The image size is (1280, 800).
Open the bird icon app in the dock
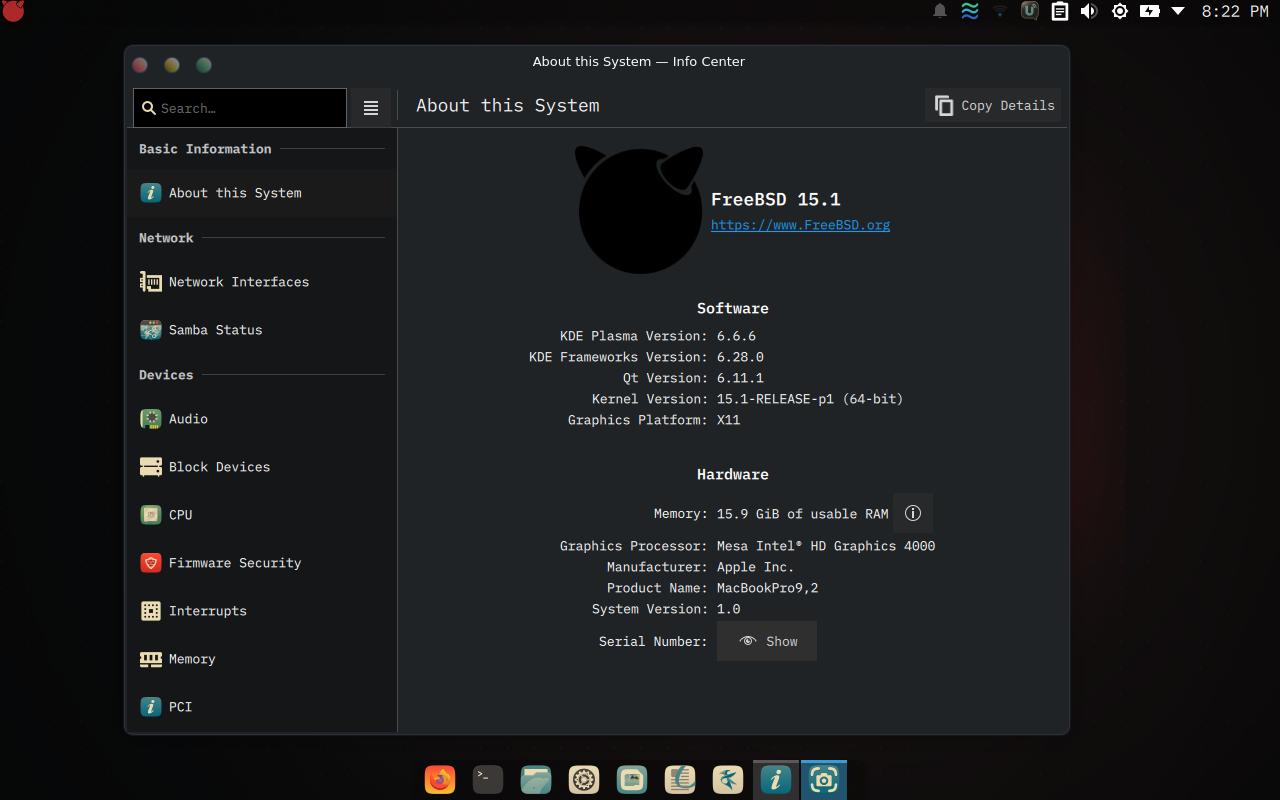point(728,779)
